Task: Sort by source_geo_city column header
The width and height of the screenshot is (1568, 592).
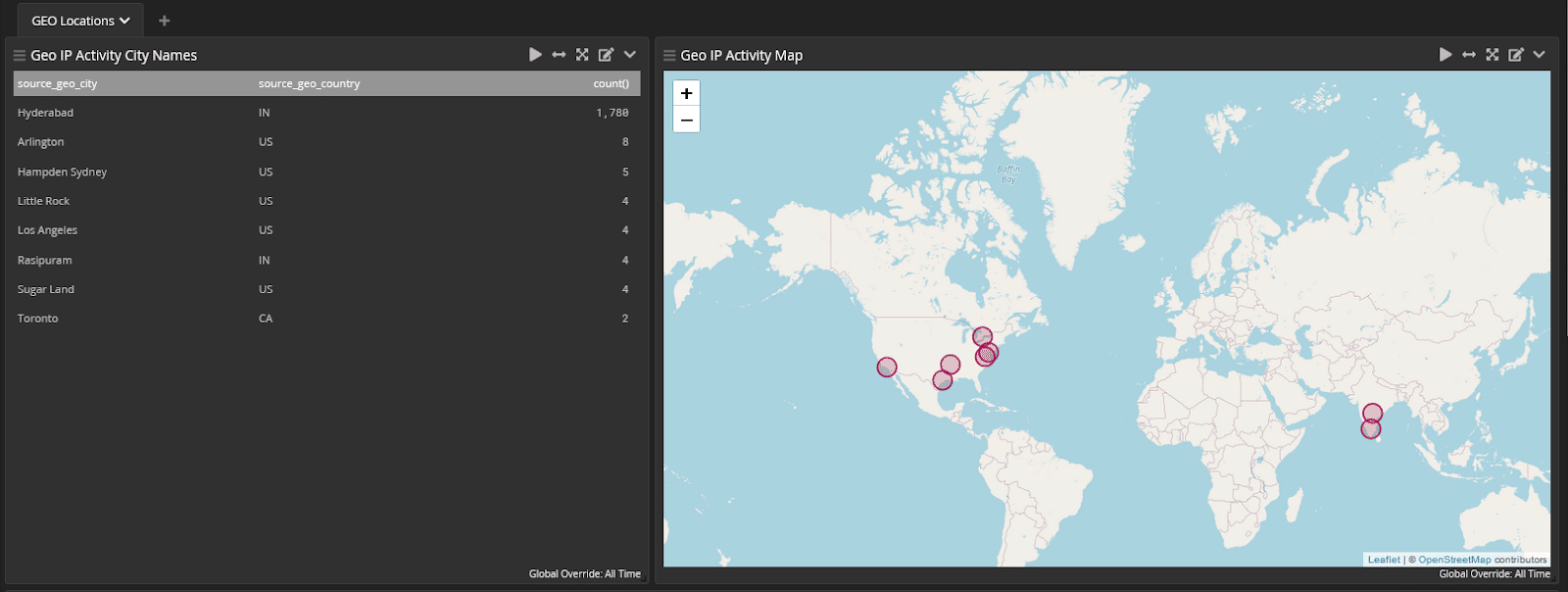Action: point(58,83)
